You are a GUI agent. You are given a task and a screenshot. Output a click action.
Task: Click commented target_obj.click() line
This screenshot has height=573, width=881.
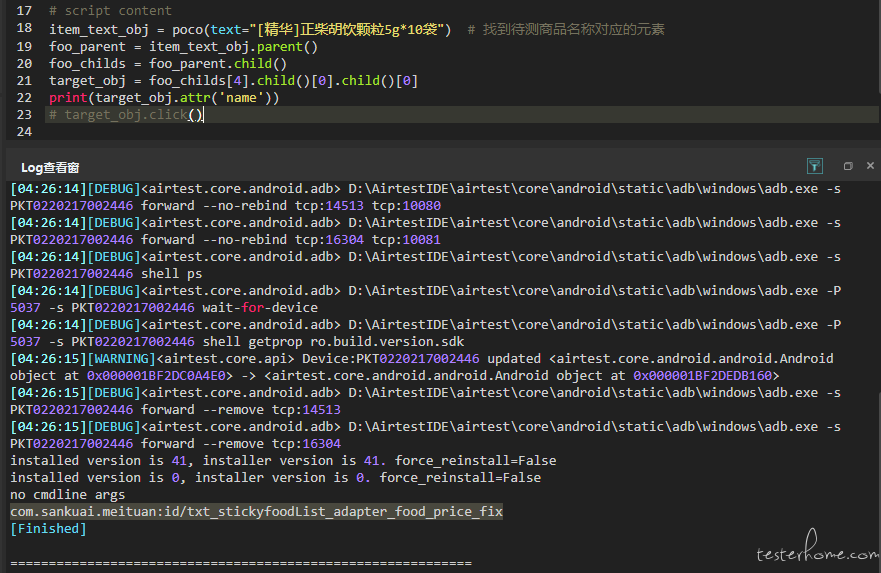click(126, 115)
